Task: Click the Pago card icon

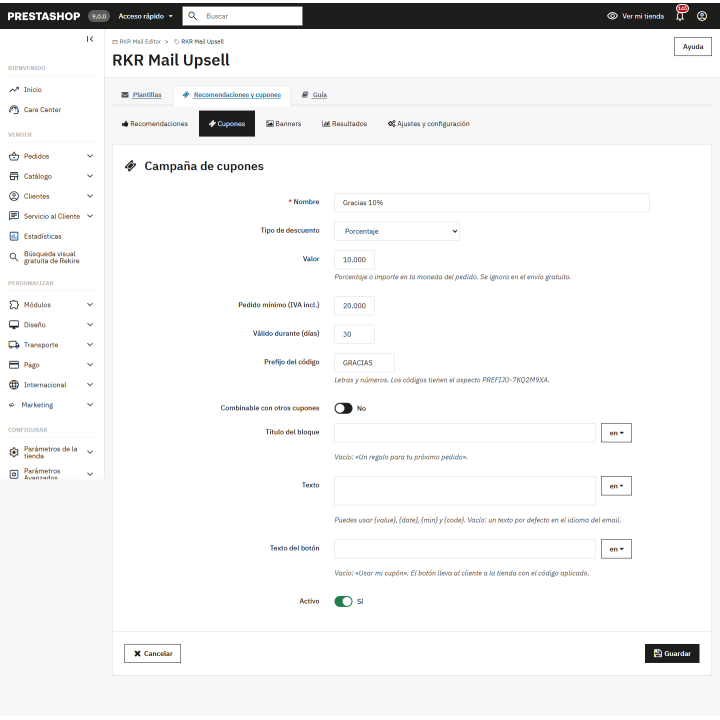Action: click(14, 365)
